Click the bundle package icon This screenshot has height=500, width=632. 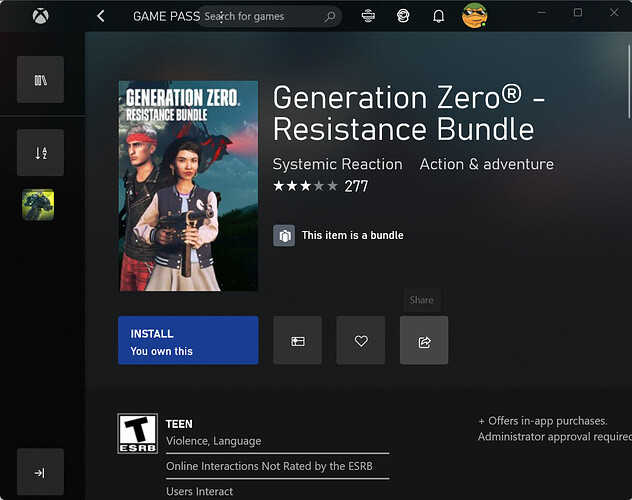[x=284, y=235]
